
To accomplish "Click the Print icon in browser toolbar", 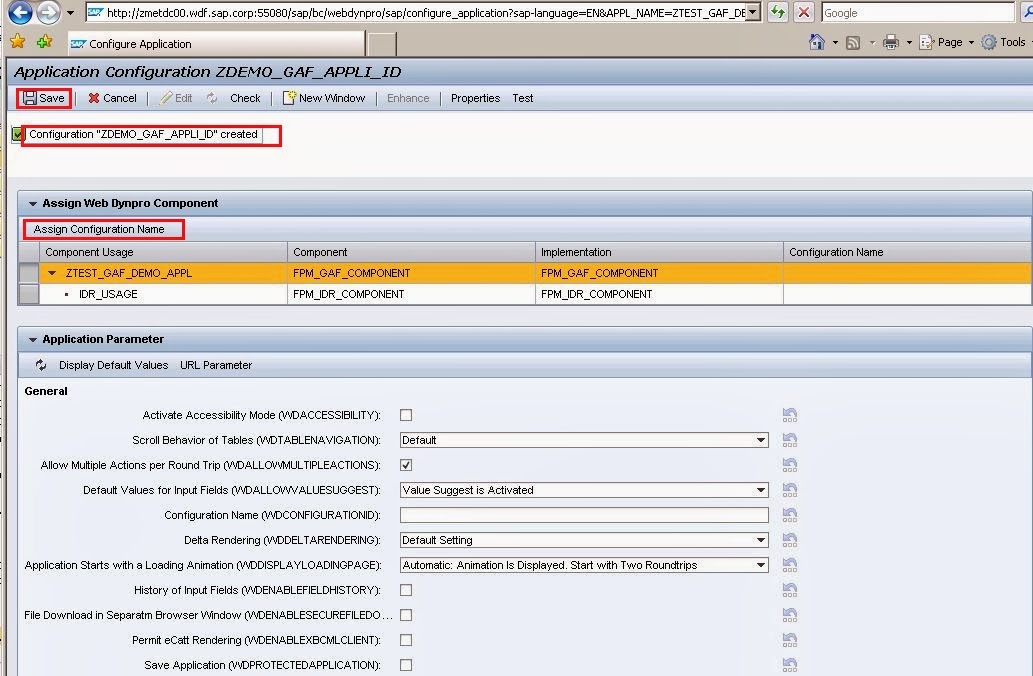I will point(890,42).
